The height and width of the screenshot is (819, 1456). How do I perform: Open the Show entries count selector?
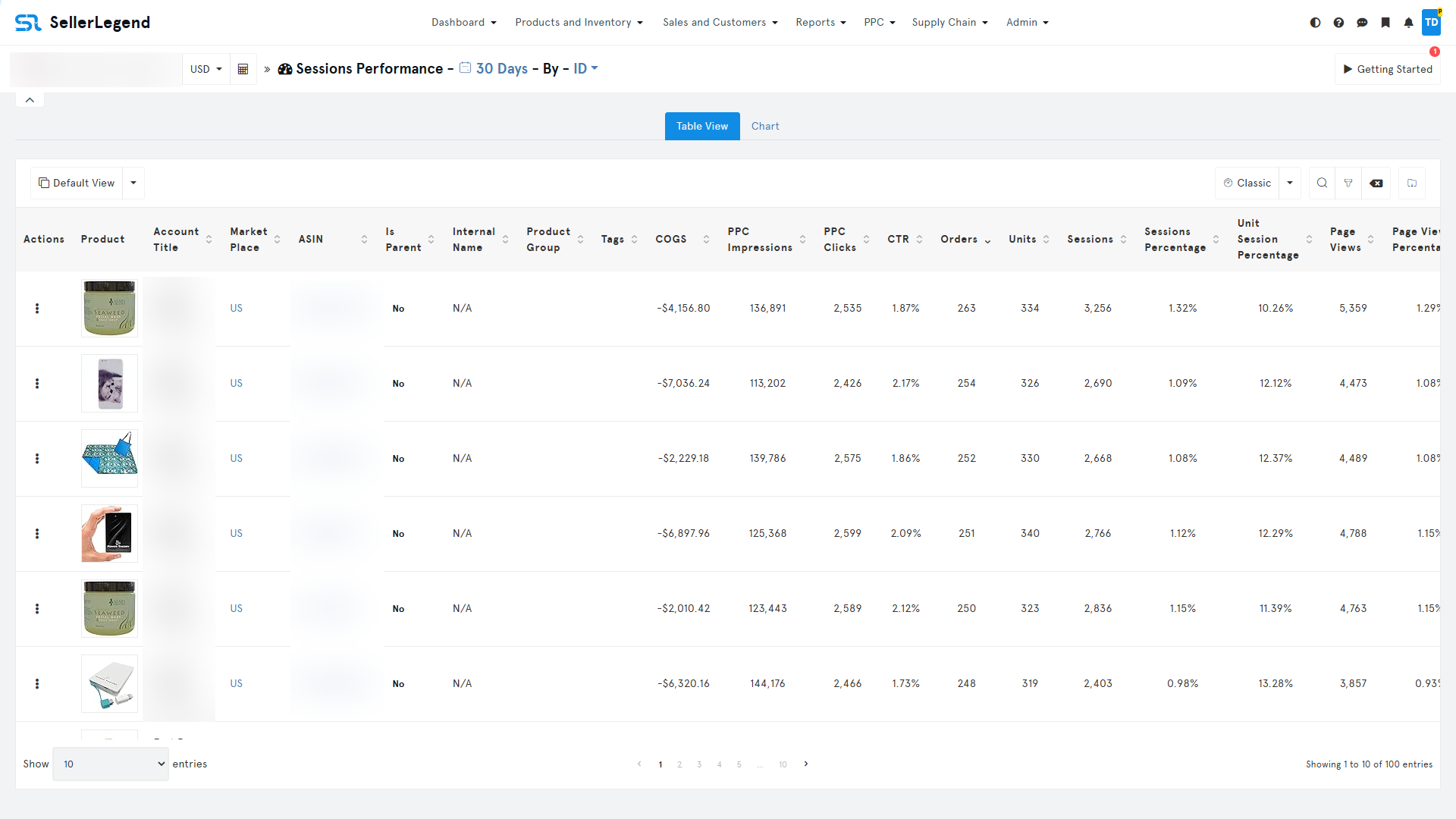(111, 764)
